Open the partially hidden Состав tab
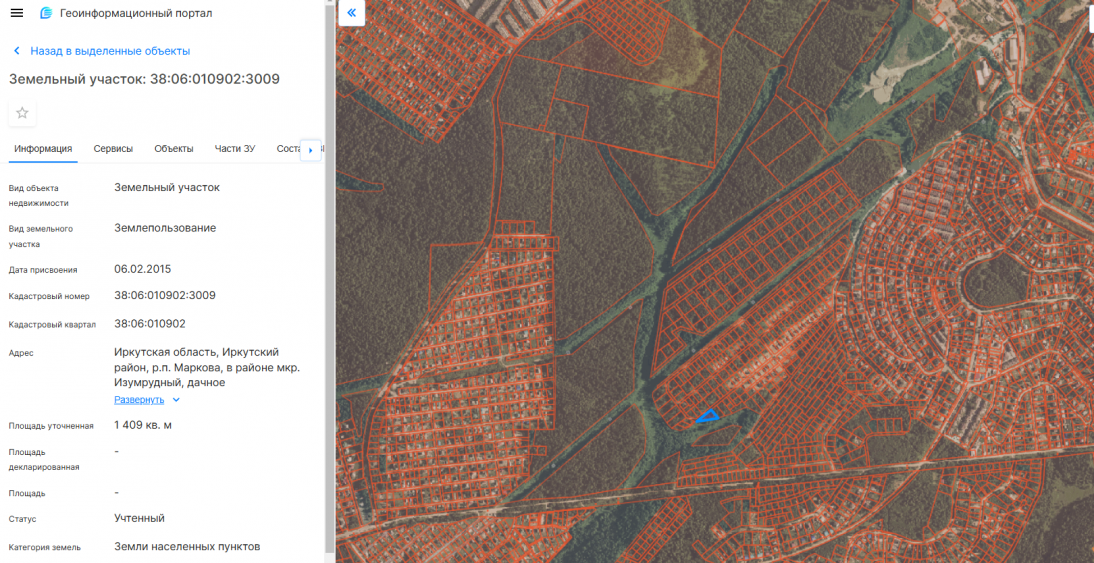Screen dimensions: 1094x563 (288, 149)
